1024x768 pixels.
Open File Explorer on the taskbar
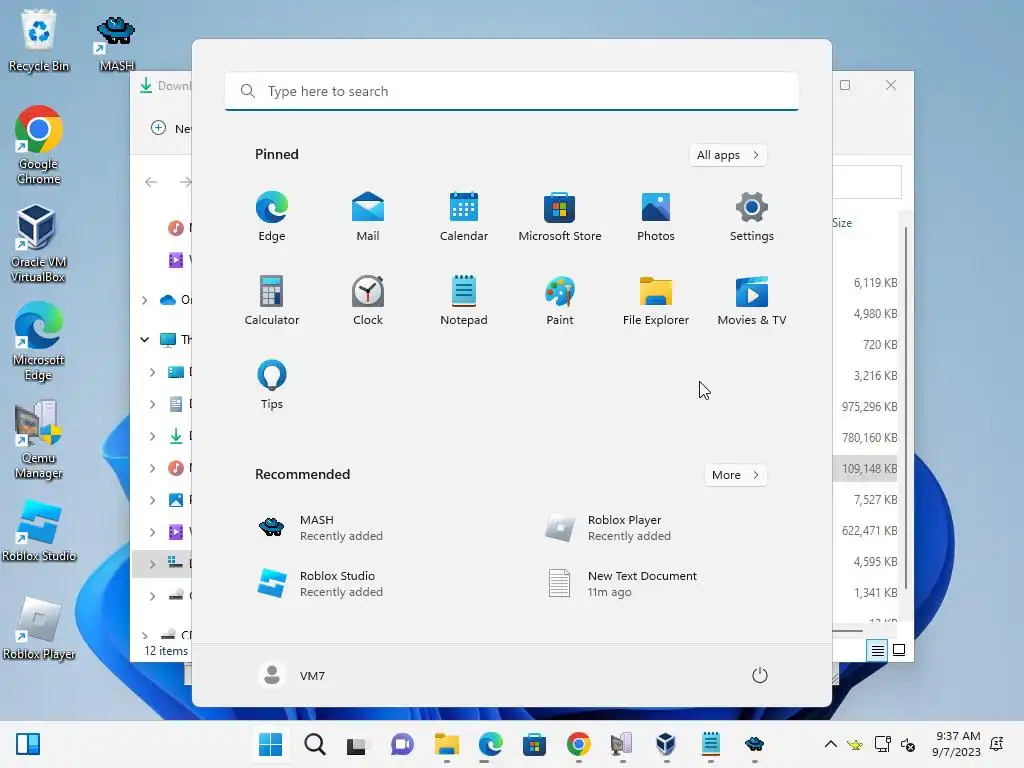447,744
